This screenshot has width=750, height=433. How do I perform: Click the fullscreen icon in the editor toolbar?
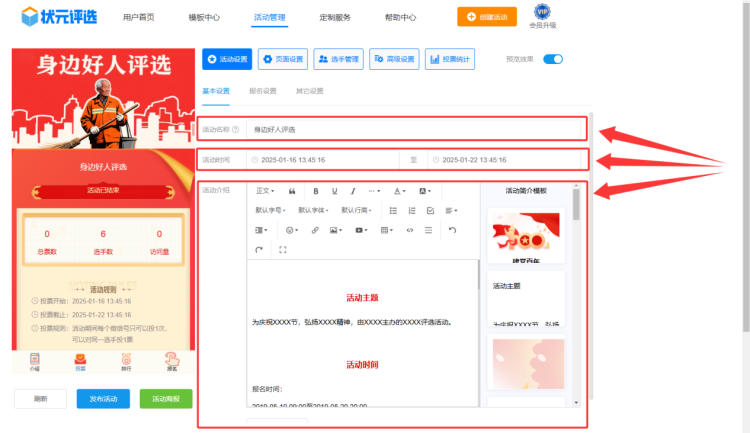pyautogui.click(x=283, y=250)
